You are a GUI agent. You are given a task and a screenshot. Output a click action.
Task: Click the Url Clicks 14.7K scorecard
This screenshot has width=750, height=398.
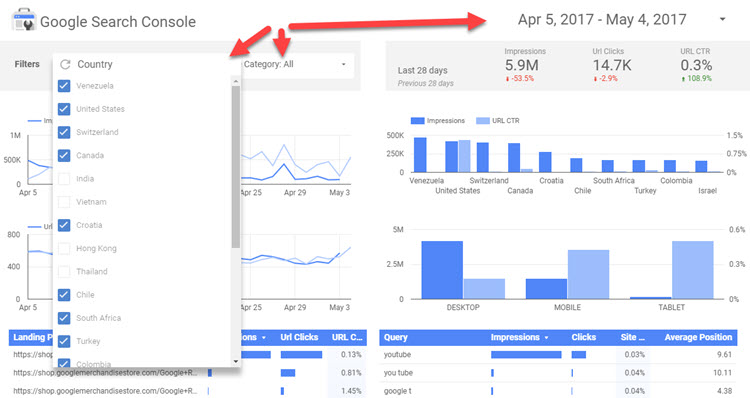(612, 65)
